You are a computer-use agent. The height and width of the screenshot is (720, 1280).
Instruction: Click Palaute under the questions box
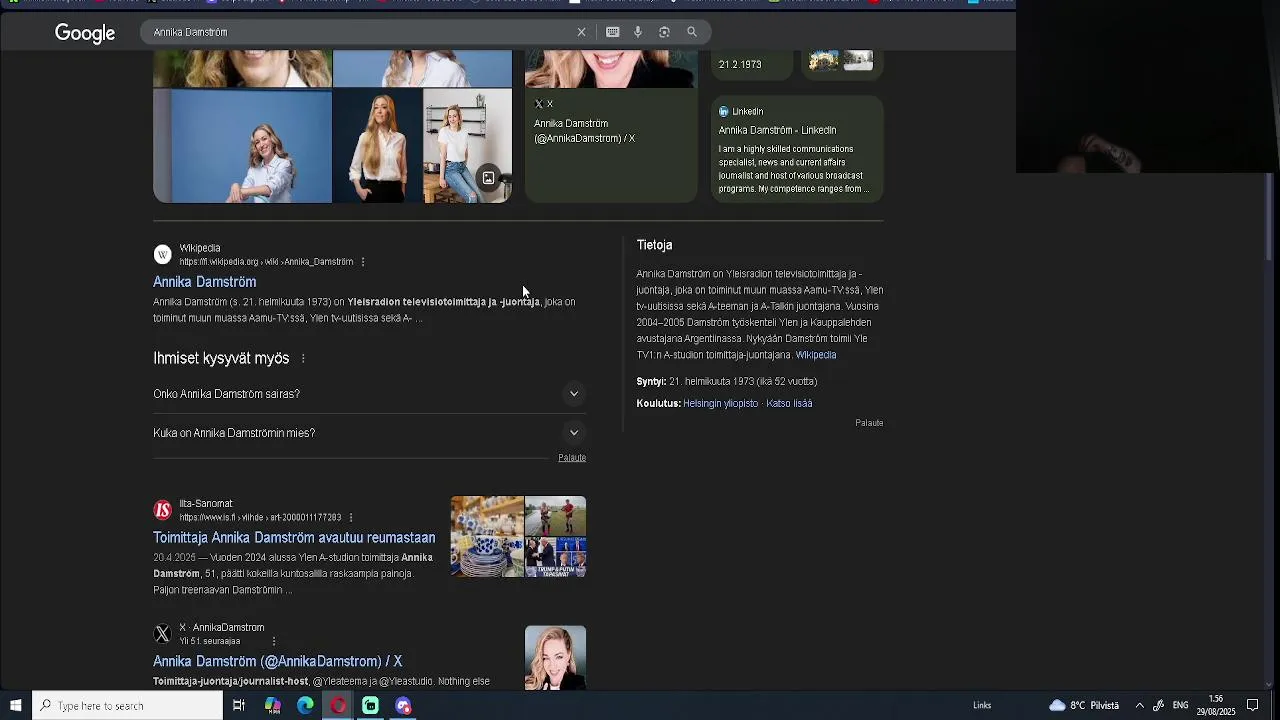pyautogui.click(x=572, y=458)
